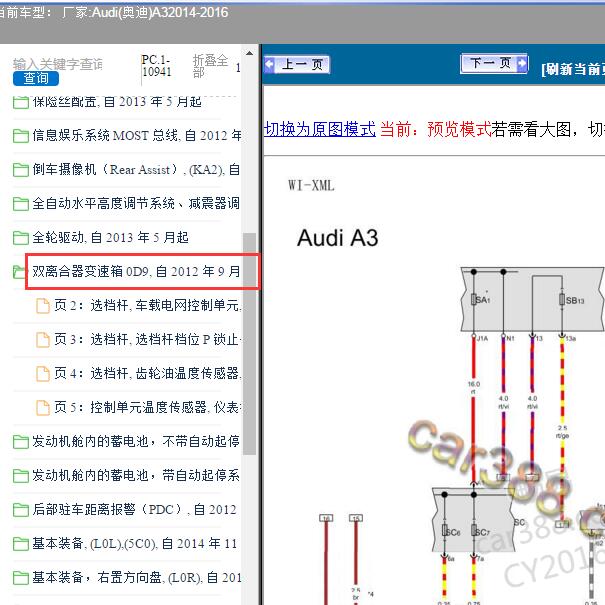This screenshot has height=605, width=605.
Task: Click 折叠全部 to collapse all folders
Action: pyautogui.click(x=210, y=66)
